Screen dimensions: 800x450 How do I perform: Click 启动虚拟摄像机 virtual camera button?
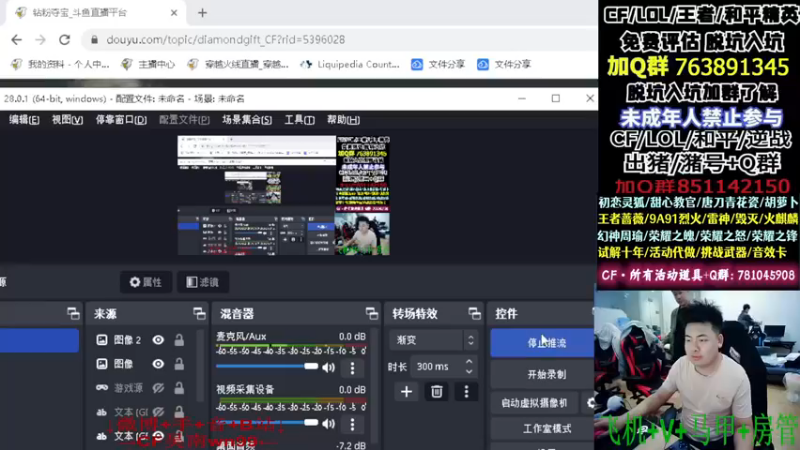pyautogui.click(x=534, y=403)
